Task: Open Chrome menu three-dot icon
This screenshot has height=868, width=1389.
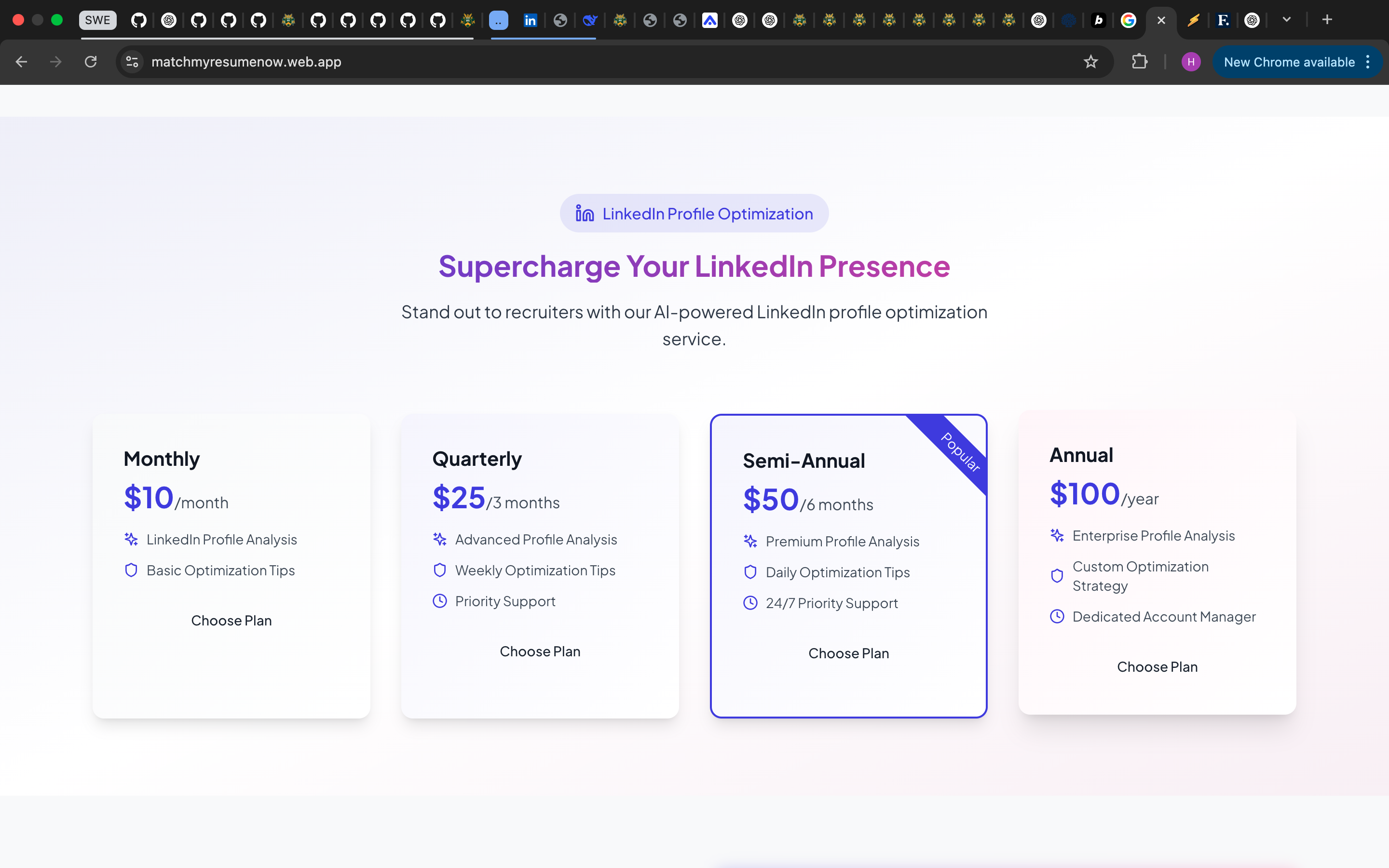Action: pyautogui.click(x=1368, y=61)
